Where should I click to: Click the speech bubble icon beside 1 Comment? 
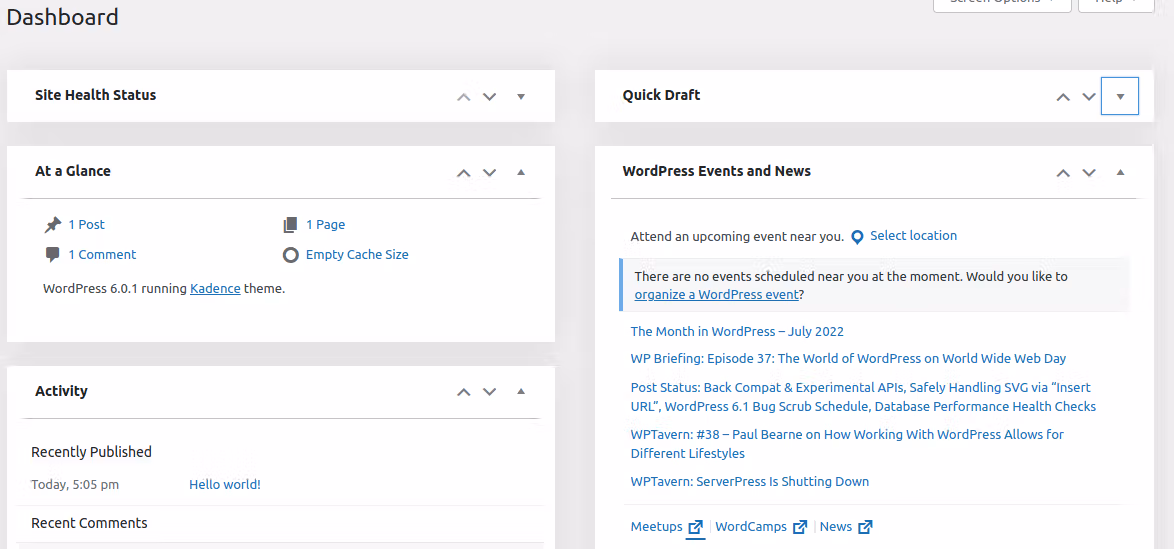[x=52, y=255]
